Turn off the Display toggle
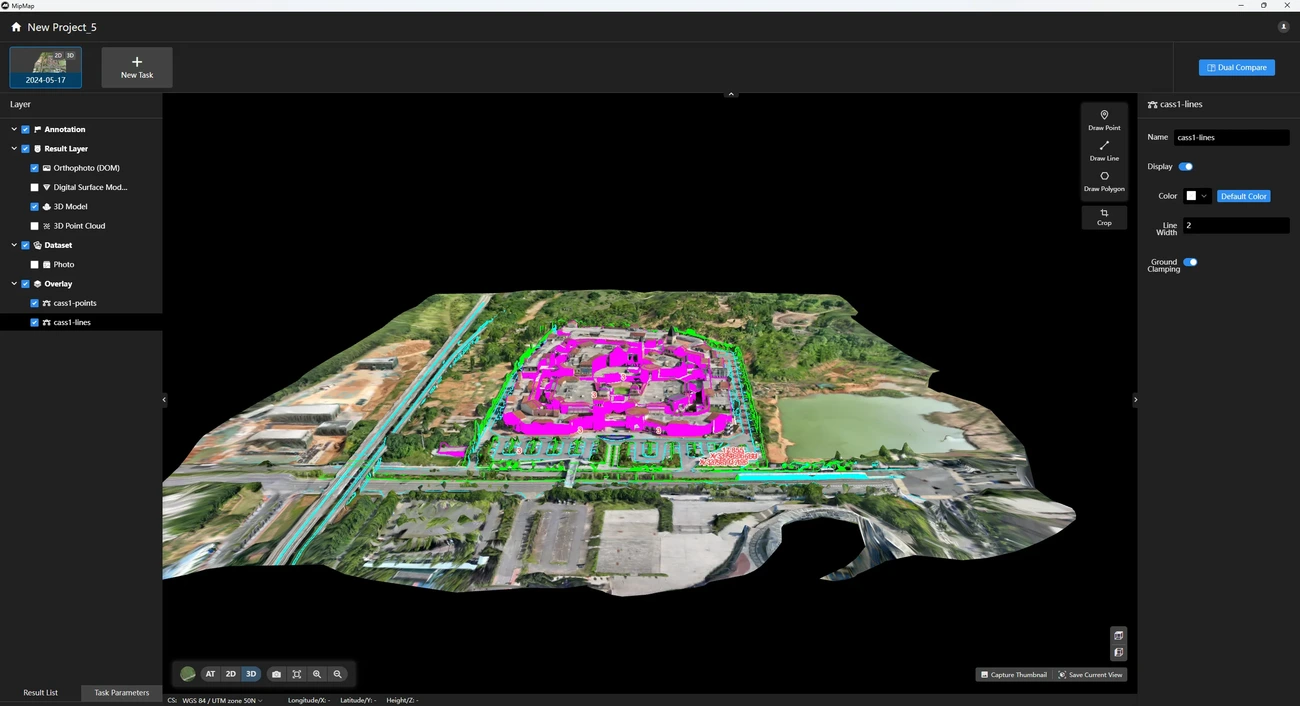 pos(1186,167)
